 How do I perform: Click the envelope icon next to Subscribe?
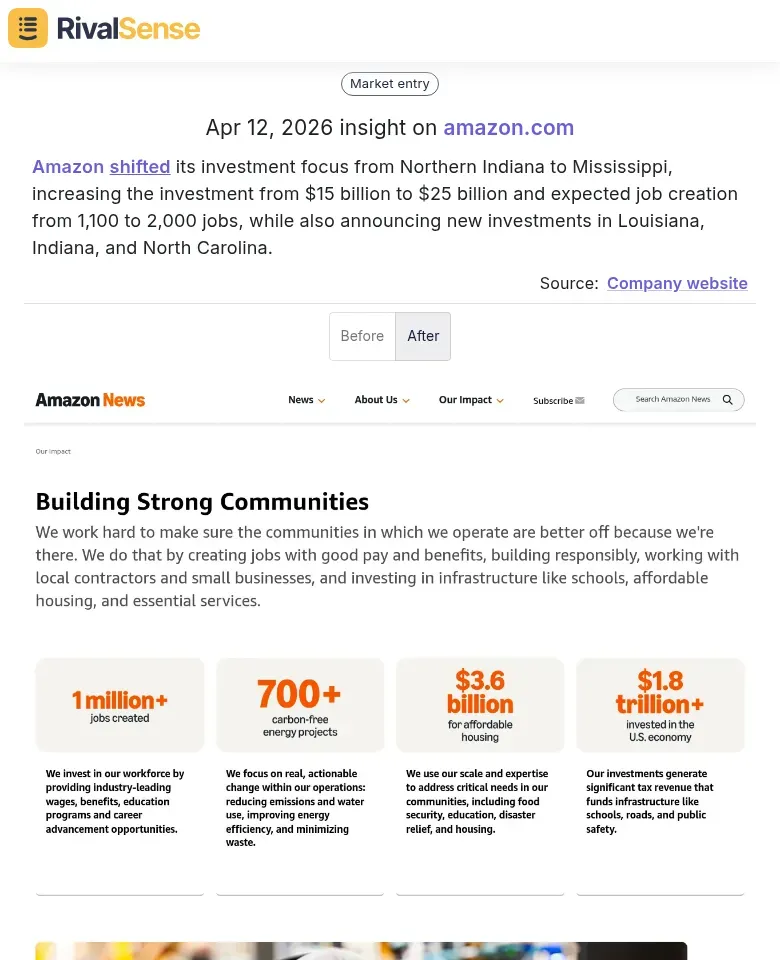pyautogui.click(x=580, y=400)
